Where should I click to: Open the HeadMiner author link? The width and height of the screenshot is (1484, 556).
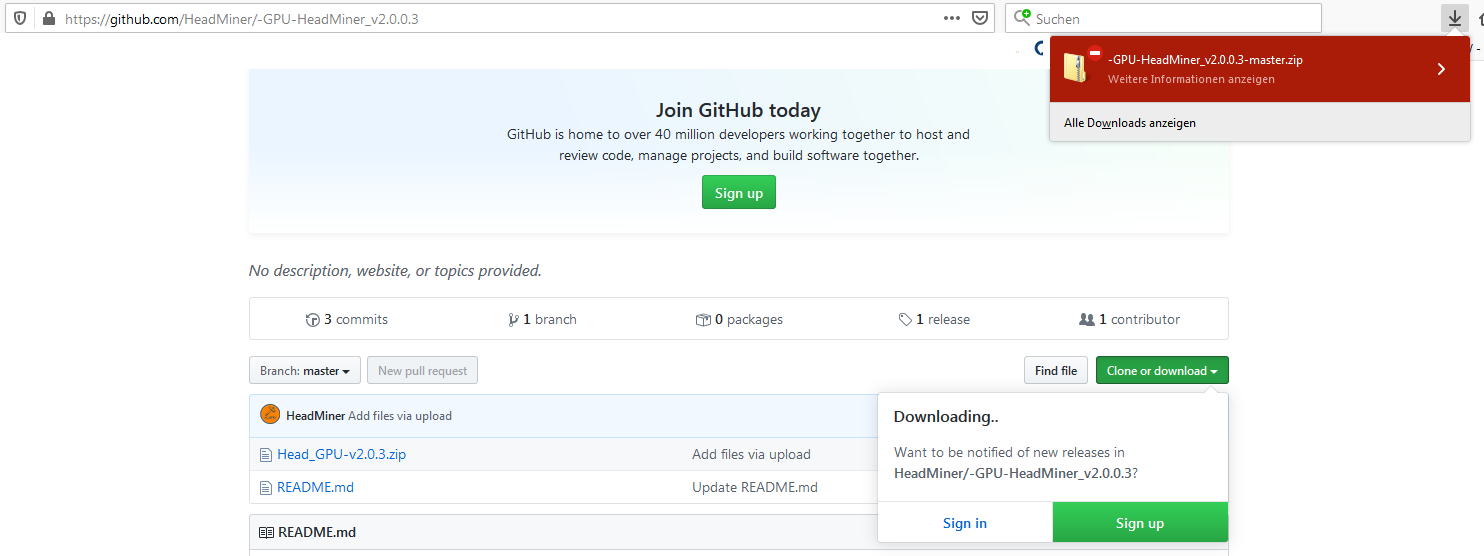(315, 416)
